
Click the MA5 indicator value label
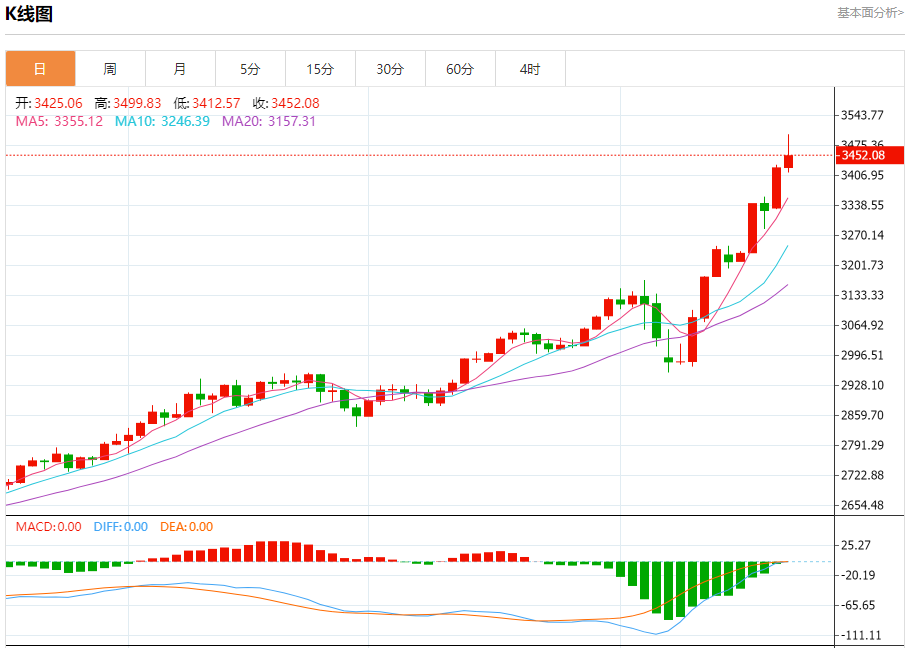[59, 121]
